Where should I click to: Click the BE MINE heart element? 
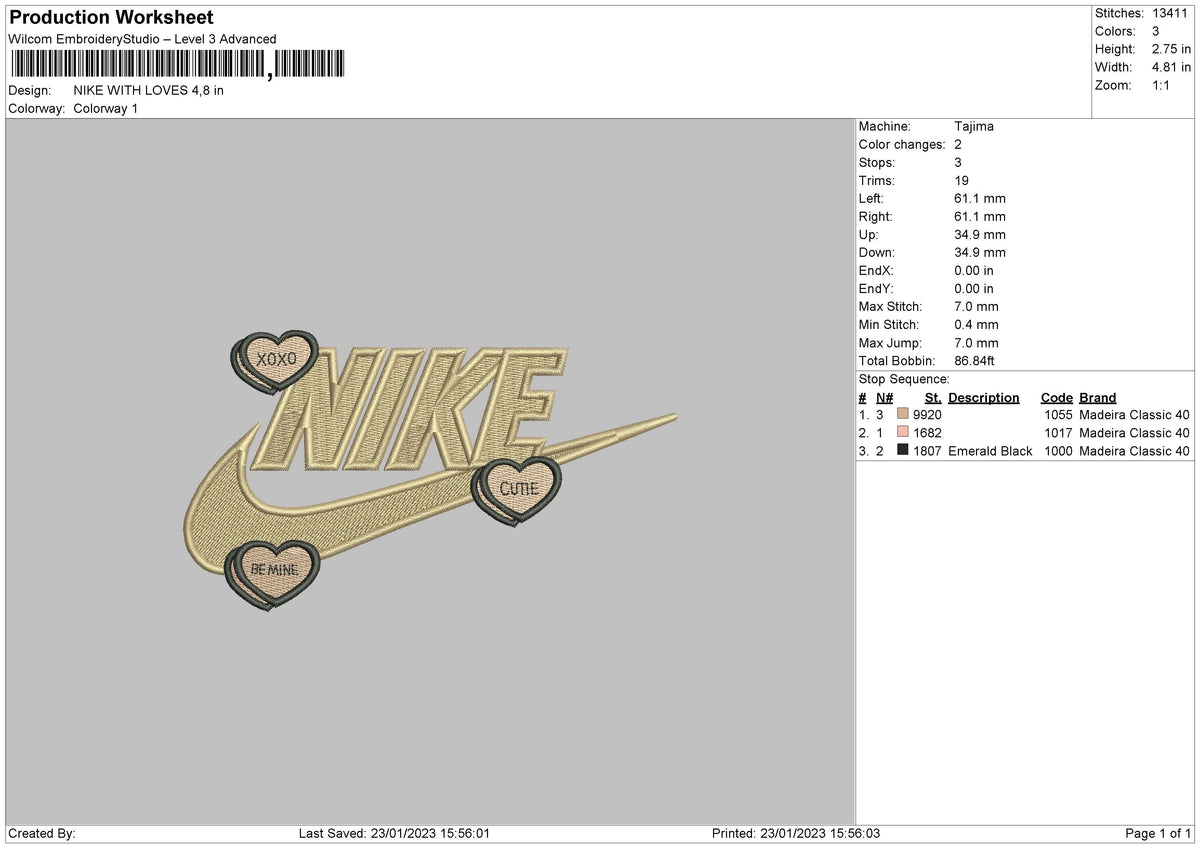[x=272, y=570]
